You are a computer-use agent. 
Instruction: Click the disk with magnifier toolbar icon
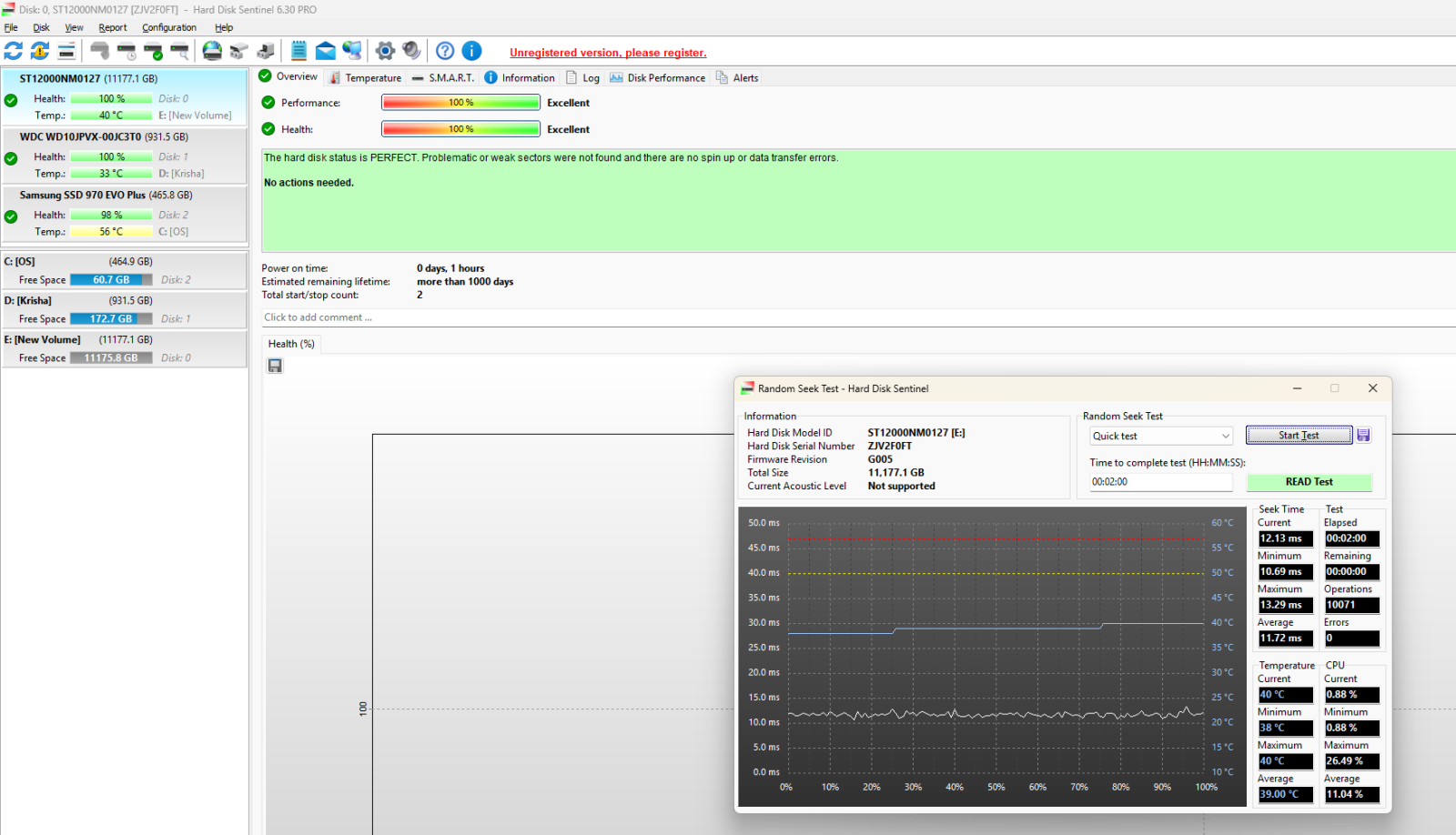point(180,51)
